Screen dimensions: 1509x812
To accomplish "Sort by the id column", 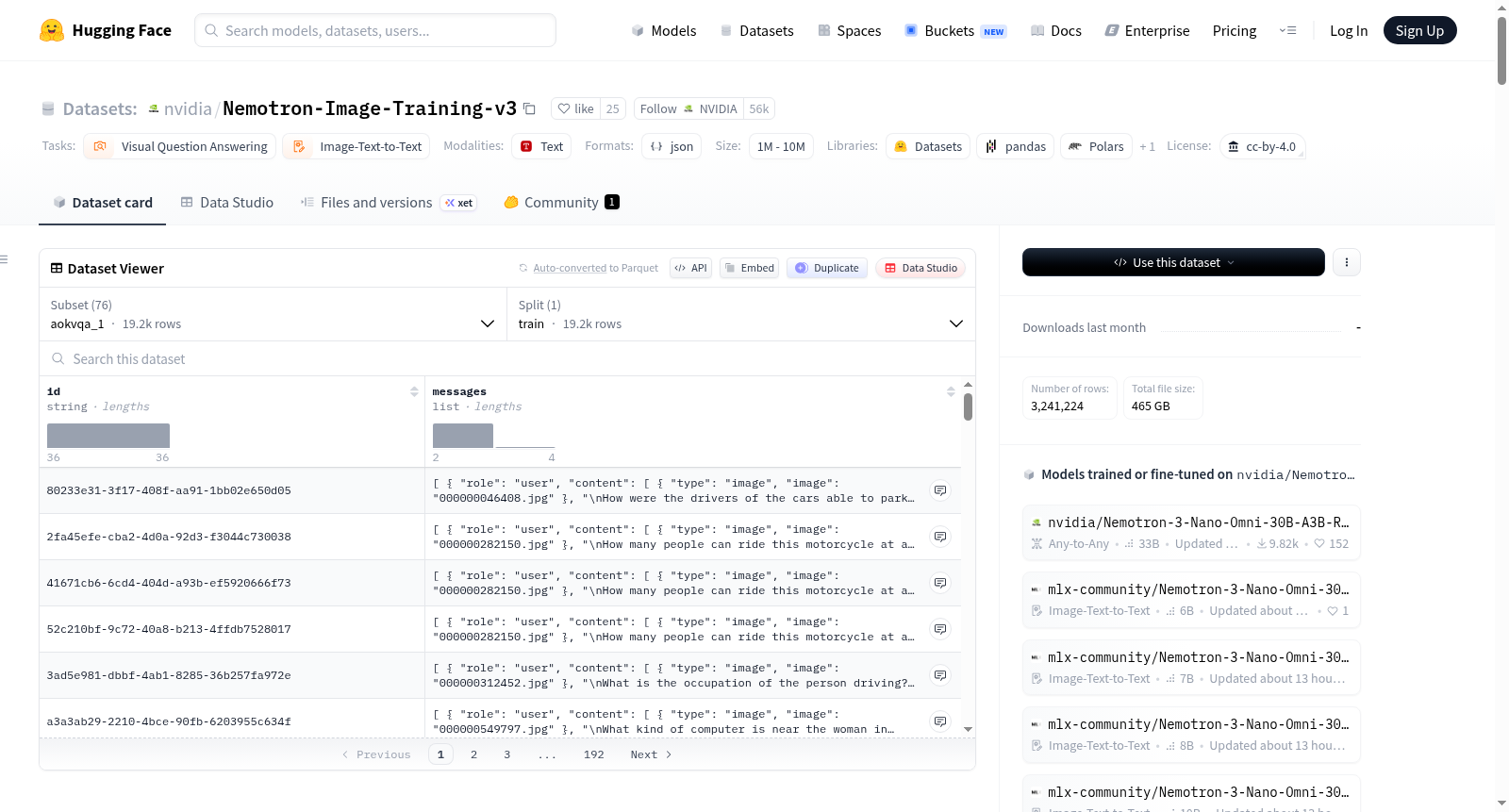I will tap(414, 391).
